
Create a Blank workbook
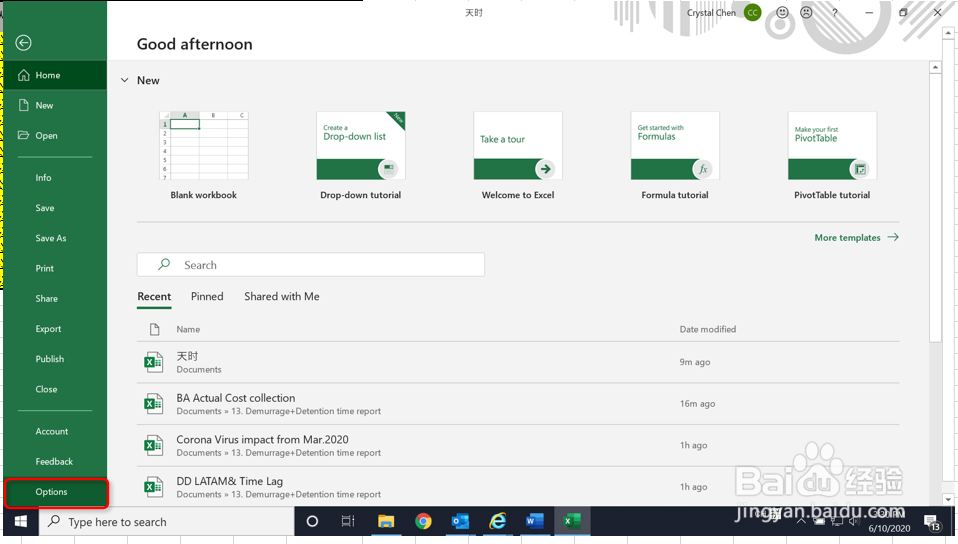pos(203,155)
